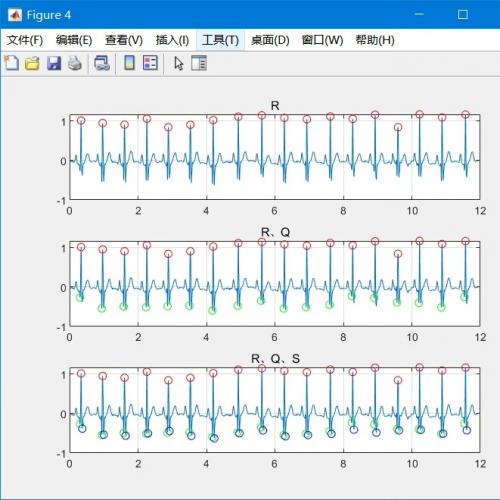Activate the Edit Plot arrow tool

click(179, 63)
